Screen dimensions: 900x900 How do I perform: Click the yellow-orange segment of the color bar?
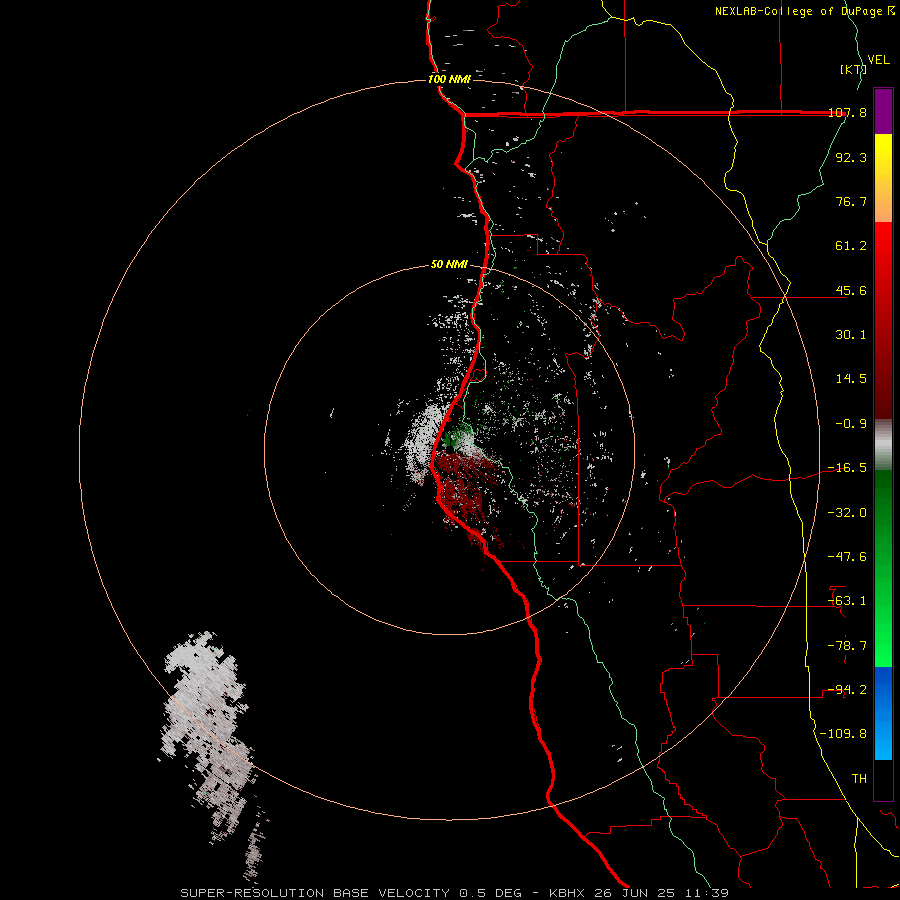click(x=883, y=178)
